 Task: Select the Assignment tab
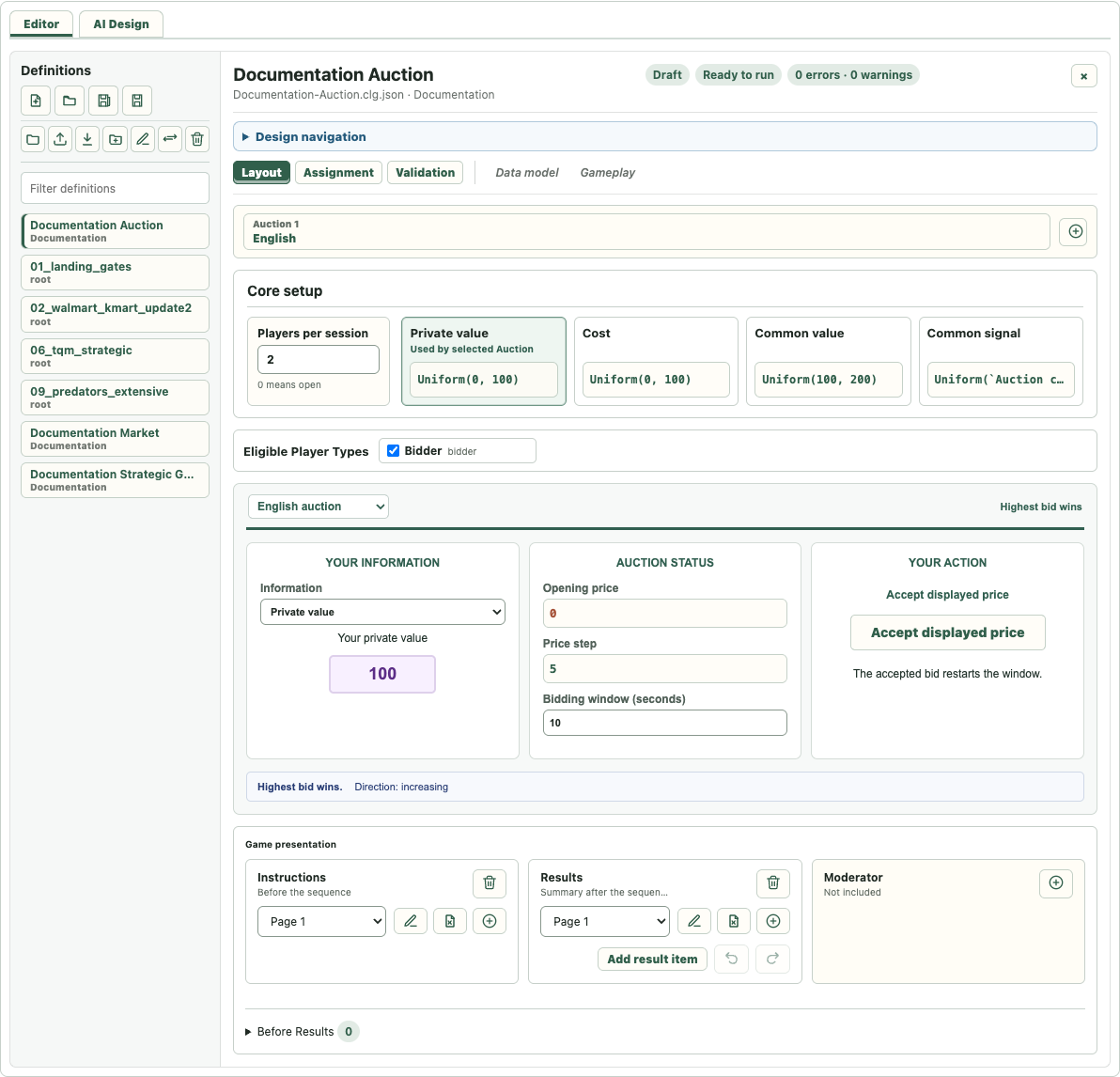click(x=338, y=173)
